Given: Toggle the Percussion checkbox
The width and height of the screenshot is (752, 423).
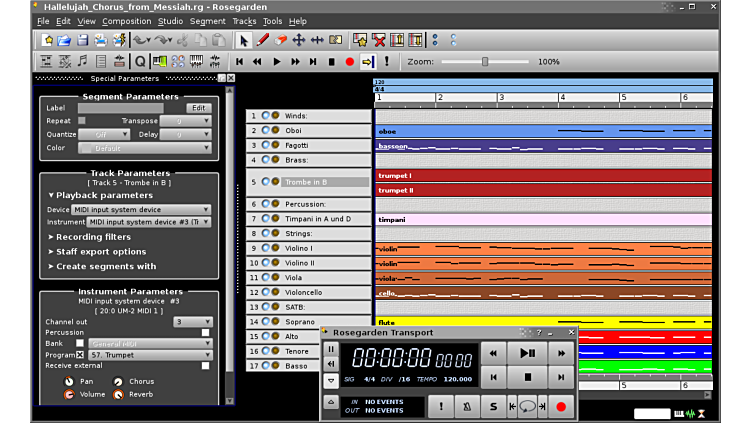Looking at the screenshot, I should tap(206, 332).
